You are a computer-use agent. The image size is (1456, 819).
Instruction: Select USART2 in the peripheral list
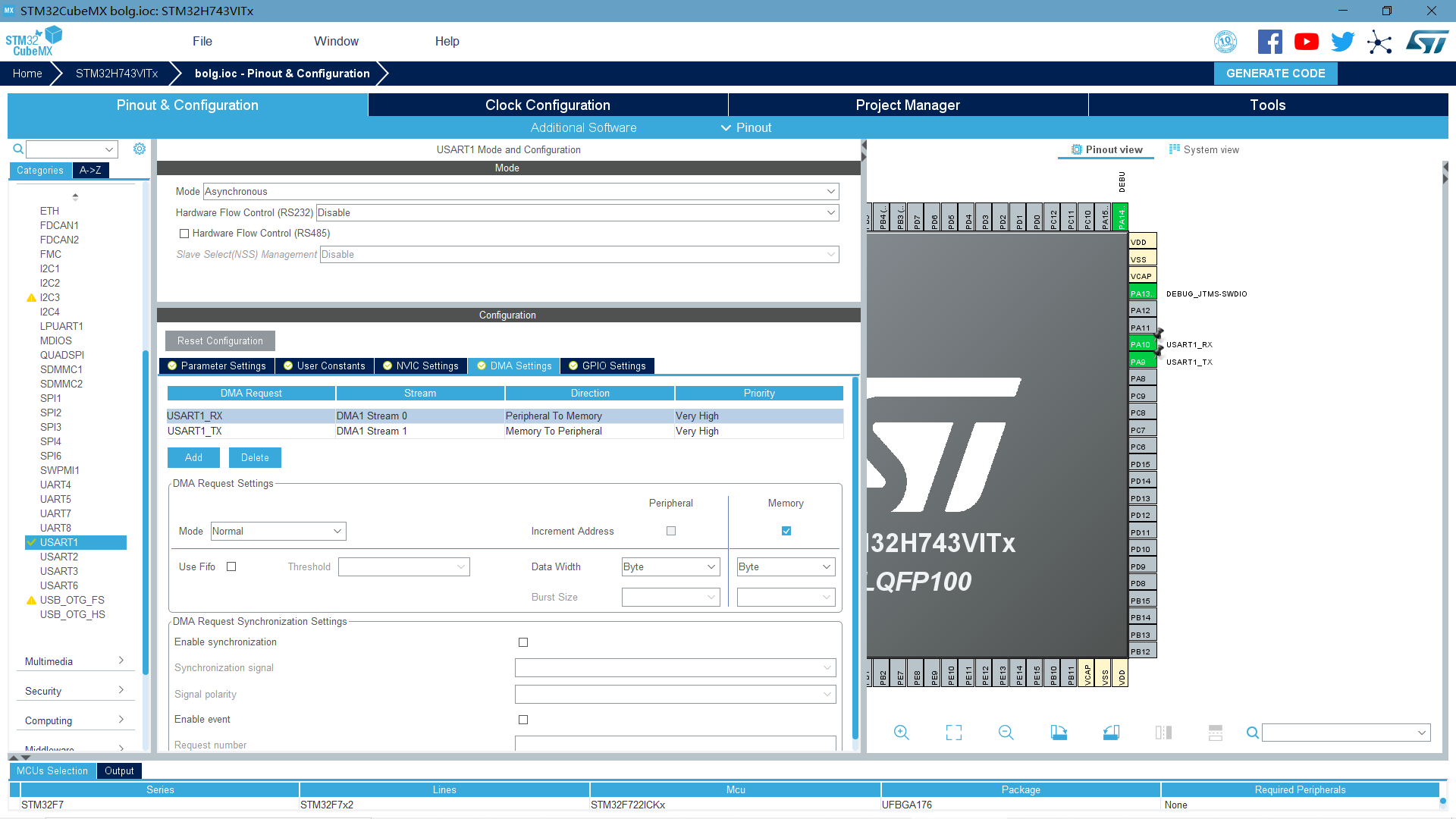59,557
